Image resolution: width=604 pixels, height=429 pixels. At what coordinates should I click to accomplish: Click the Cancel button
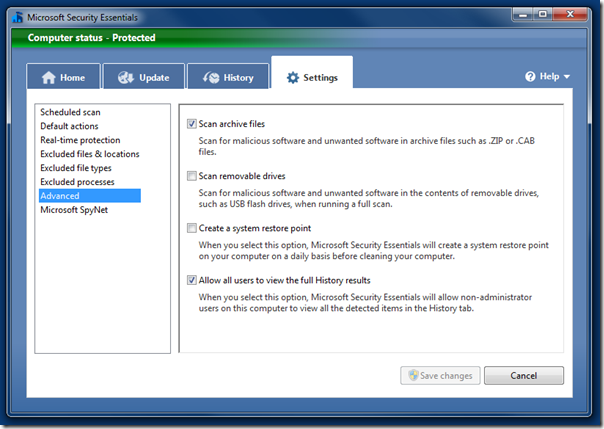[x=524, y=375]
